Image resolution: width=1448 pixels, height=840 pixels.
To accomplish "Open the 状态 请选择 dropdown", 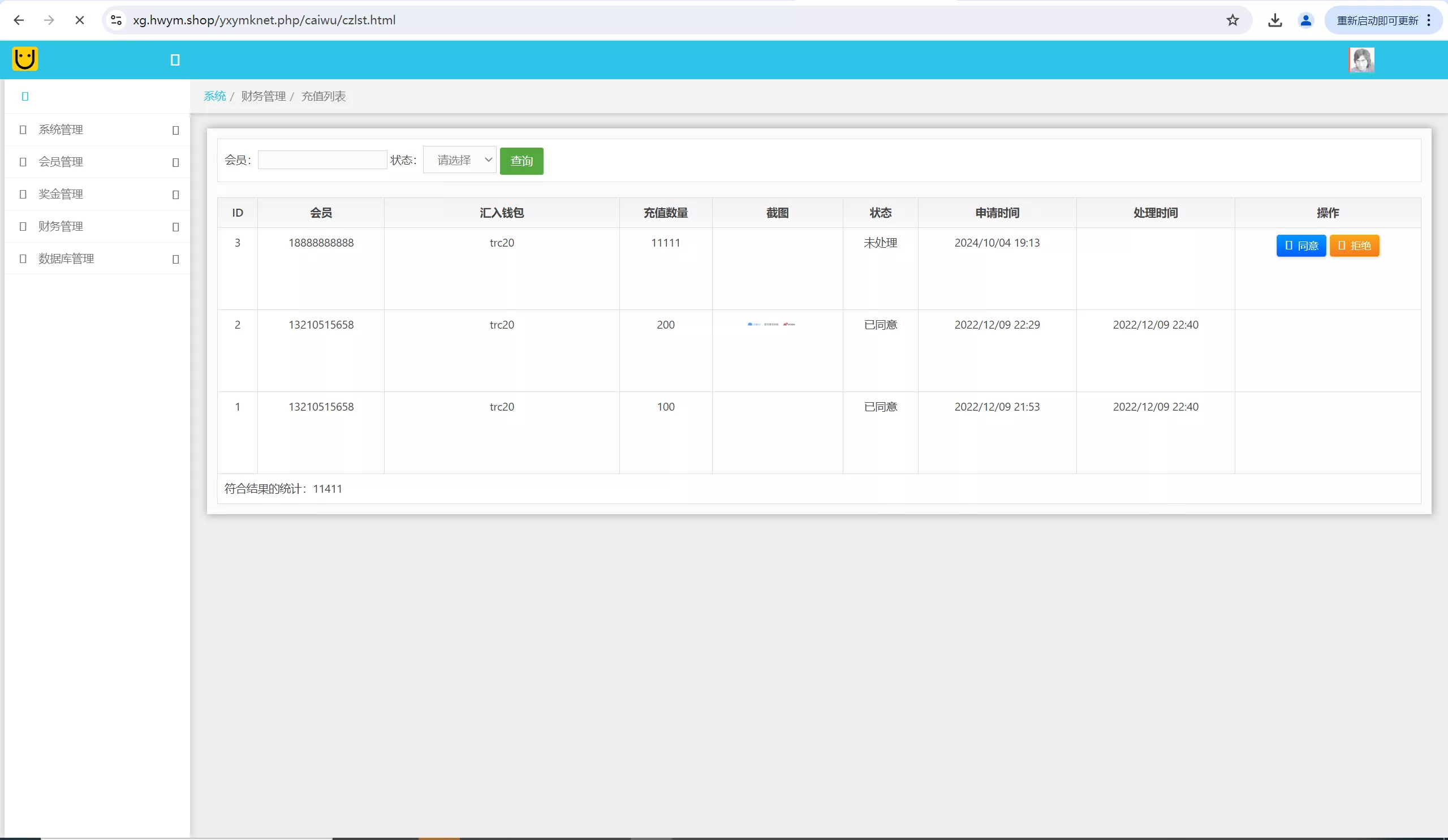I will [x=460, y=160].
